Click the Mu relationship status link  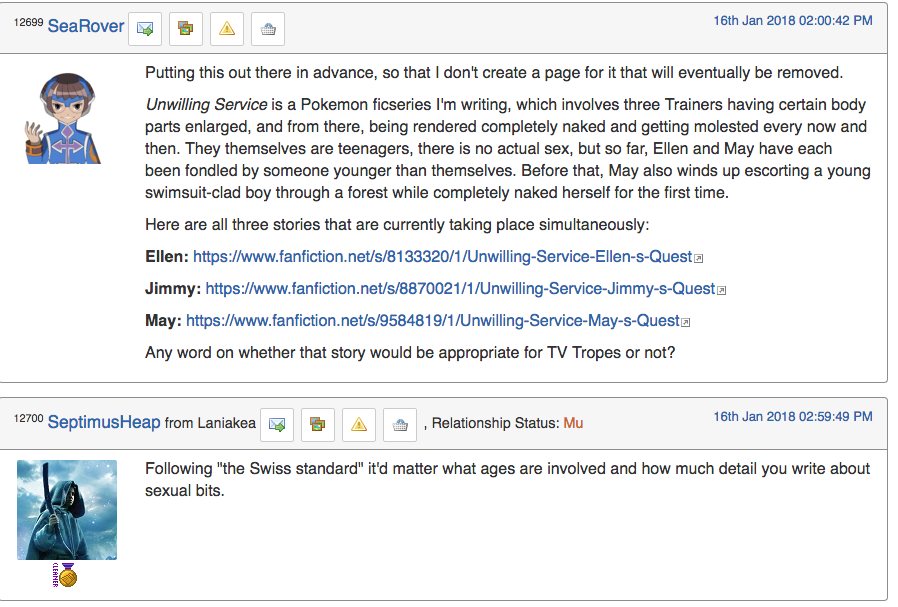tap(573, 423)
